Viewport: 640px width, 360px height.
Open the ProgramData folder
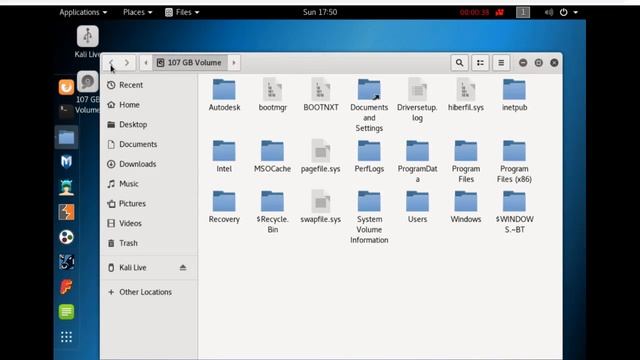pos(417,161)
